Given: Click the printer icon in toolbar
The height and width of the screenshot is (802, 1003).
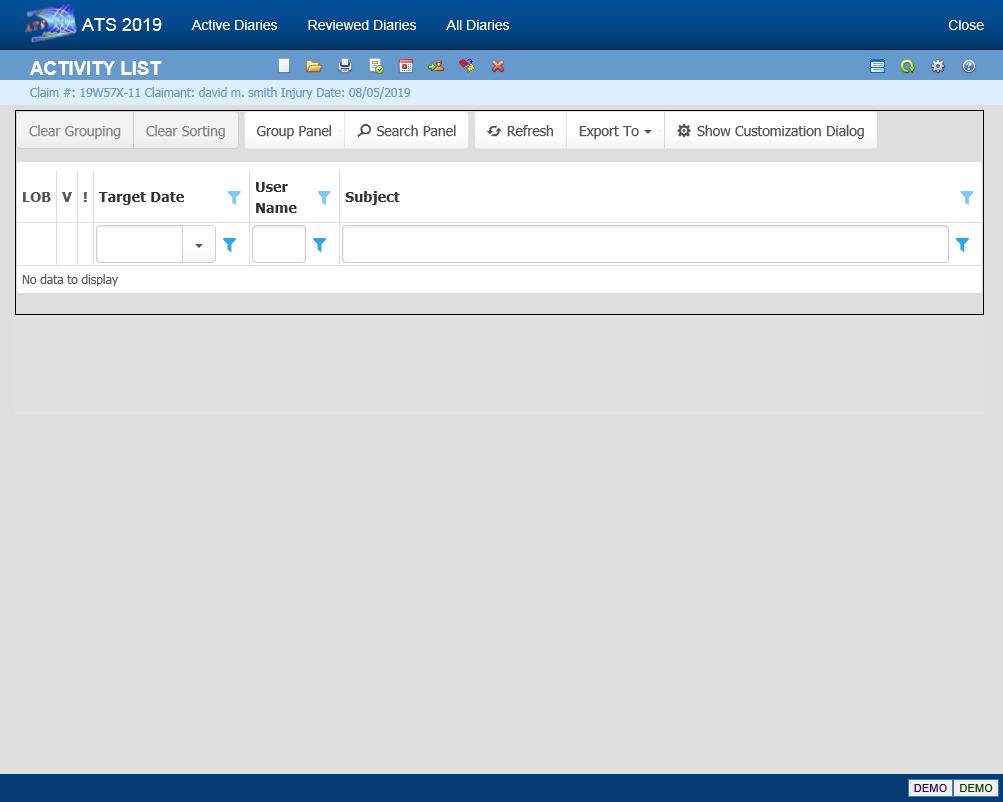Looking at the screenshot, I should pyautogui.click(x=345, y=66).
